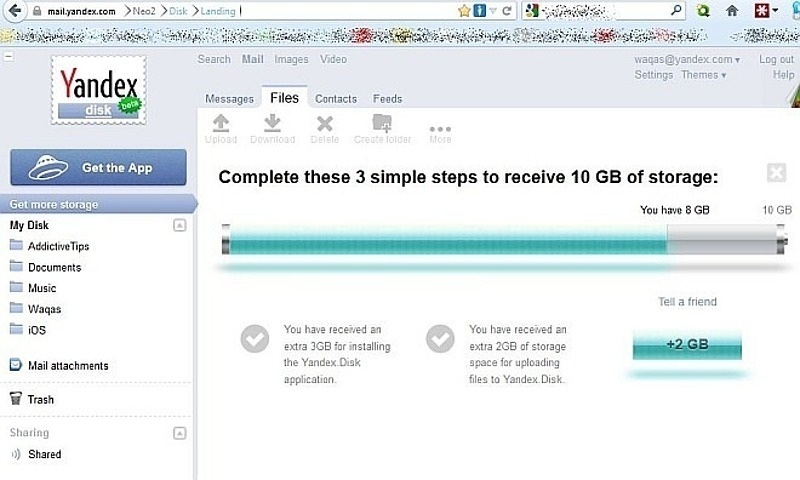
Task: Click the Delete X toolbar icon
Action: [324, 123]
